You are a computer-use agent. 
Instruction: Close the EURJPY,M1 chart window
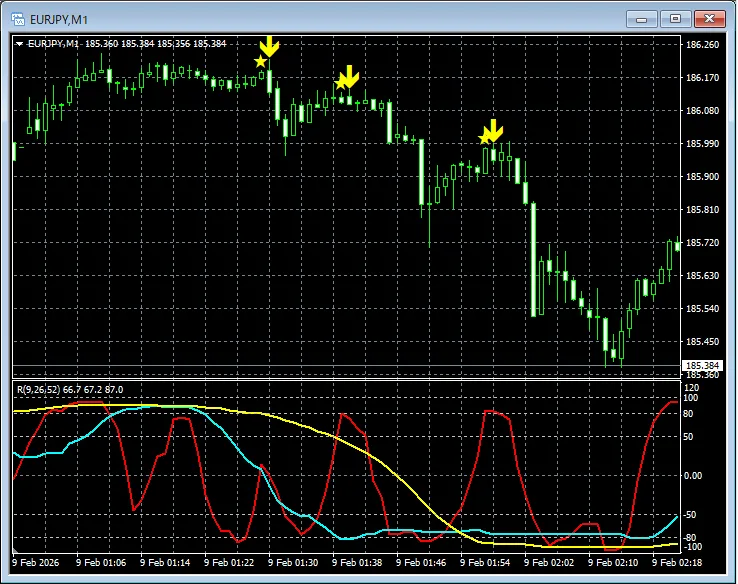(x=710, y=18)
